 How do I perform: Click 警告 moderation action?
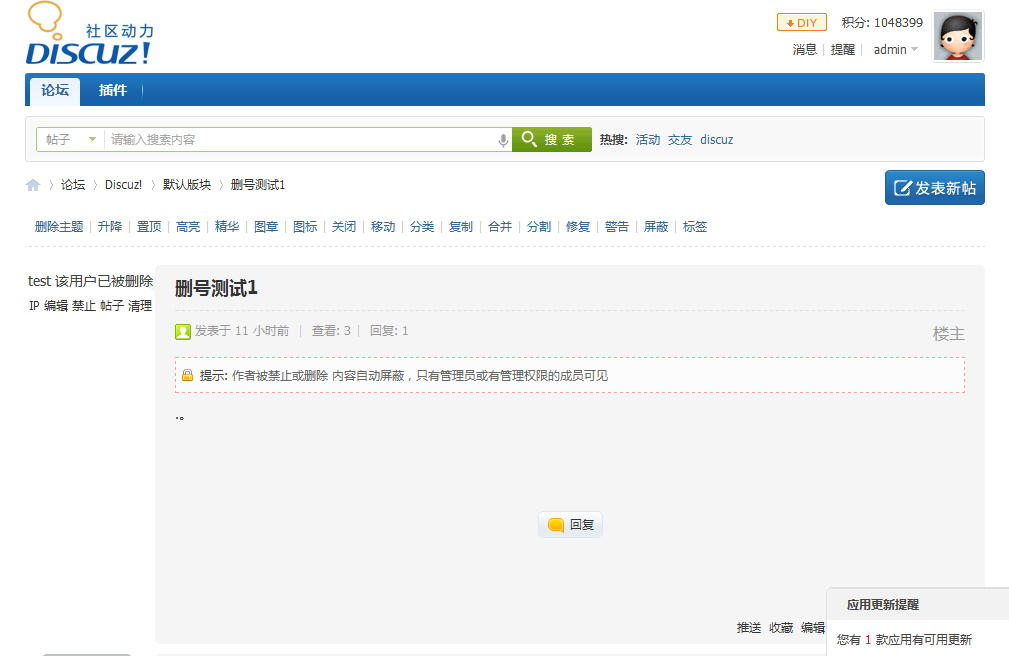coord(617,227)
